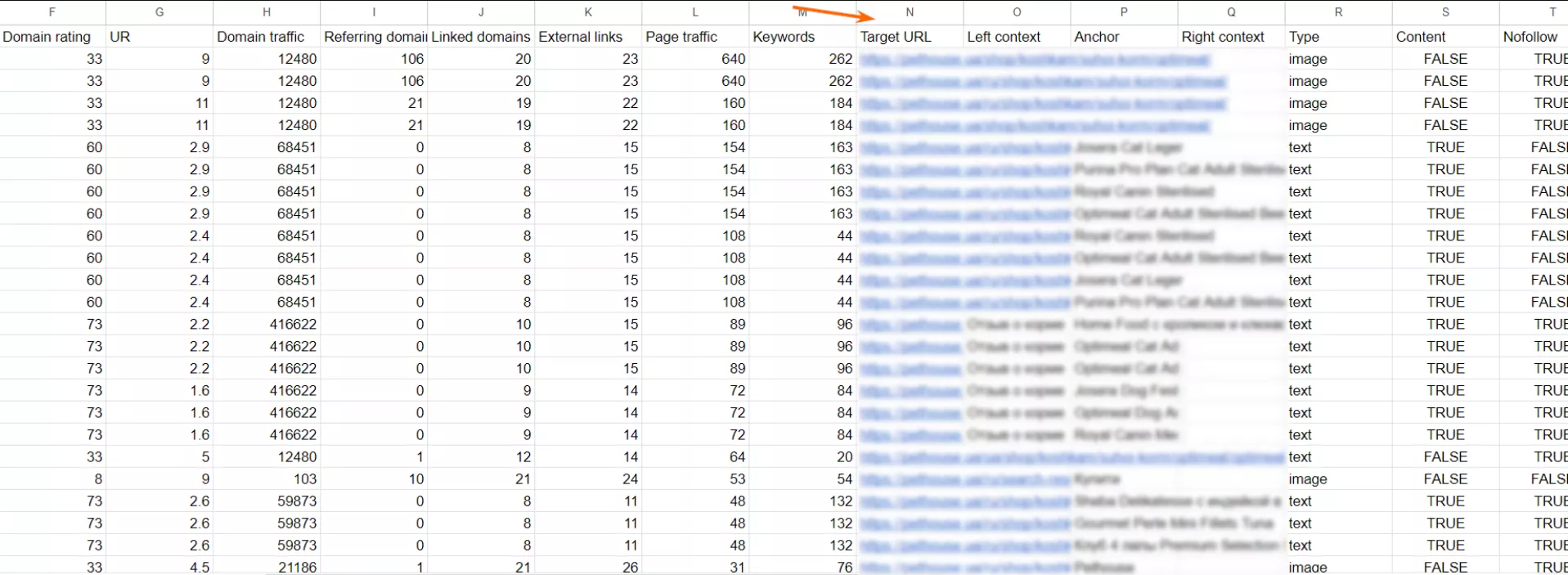Select column O by its letter header
Screen dimensions: 1568x575
pyautogui.click(x=1017, y=12)
